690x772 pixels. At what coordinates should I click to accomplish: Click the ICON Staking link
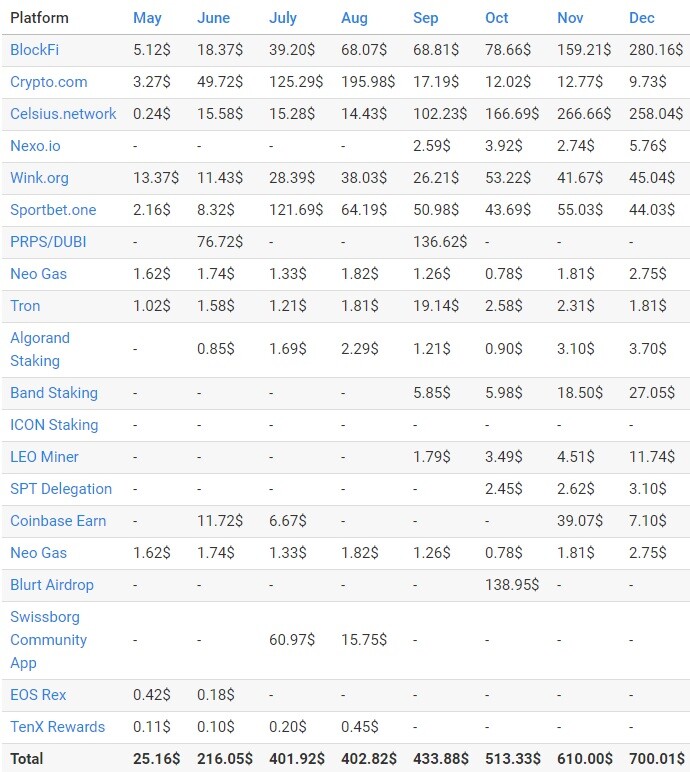click(54, 425)
